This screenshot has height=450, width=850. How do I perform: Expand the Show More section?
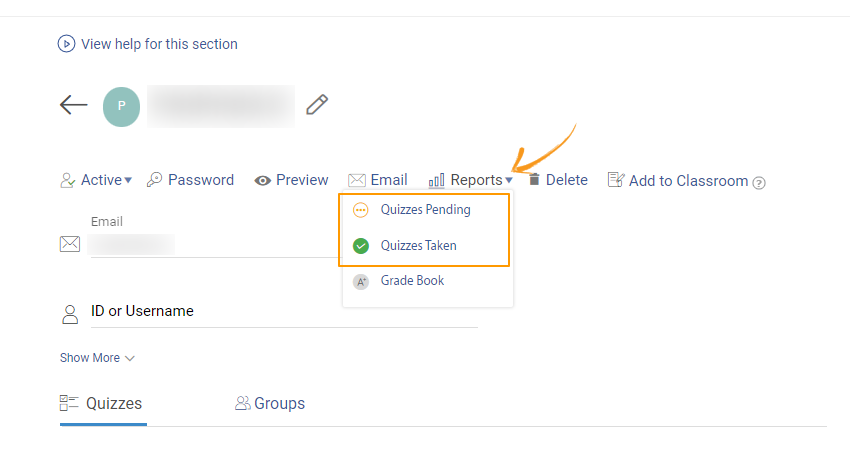tap(97, 358)
